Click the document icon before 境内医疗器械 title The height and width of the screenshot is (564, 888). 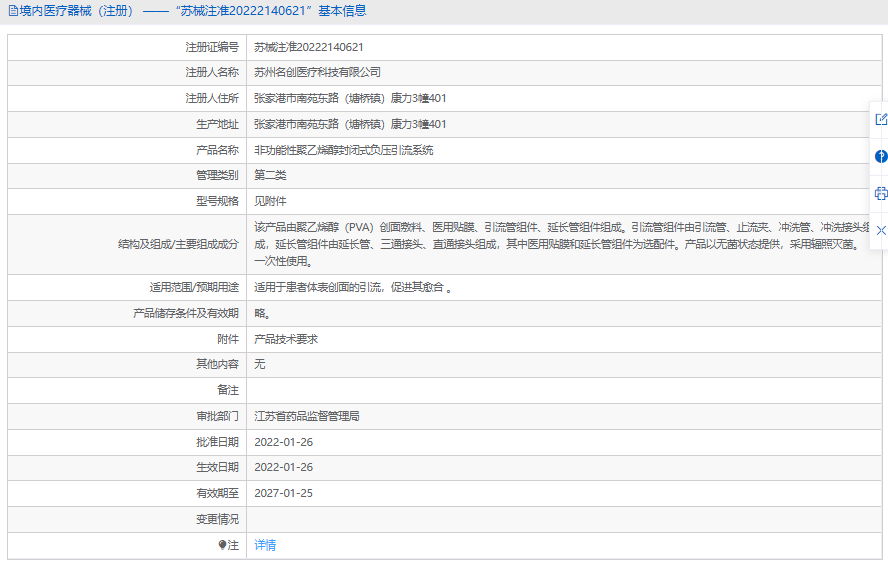click(12, 11)
